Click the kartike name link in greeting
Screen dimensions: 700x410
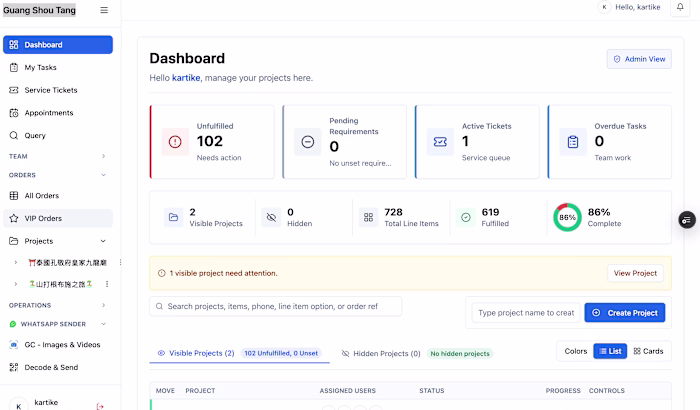(186, 78)
